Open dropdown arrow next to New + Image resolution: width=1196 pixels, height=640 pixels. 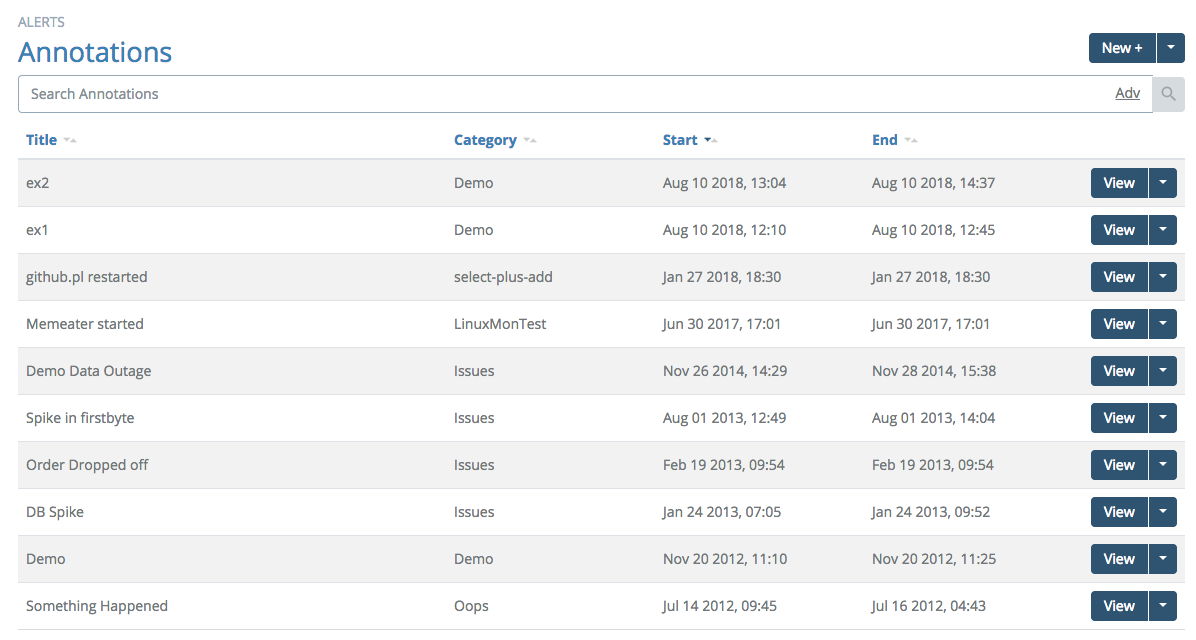click(1170, 48)
